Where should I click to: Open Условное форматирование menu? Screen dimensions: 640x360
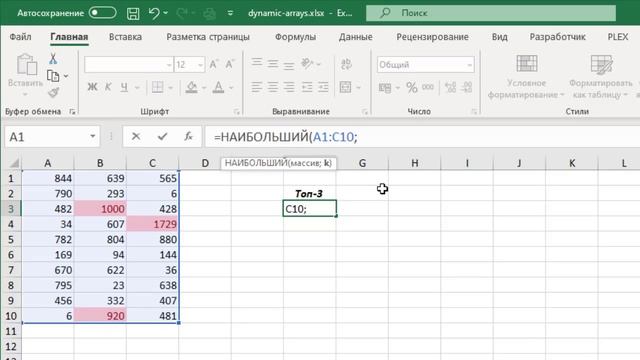526,77
